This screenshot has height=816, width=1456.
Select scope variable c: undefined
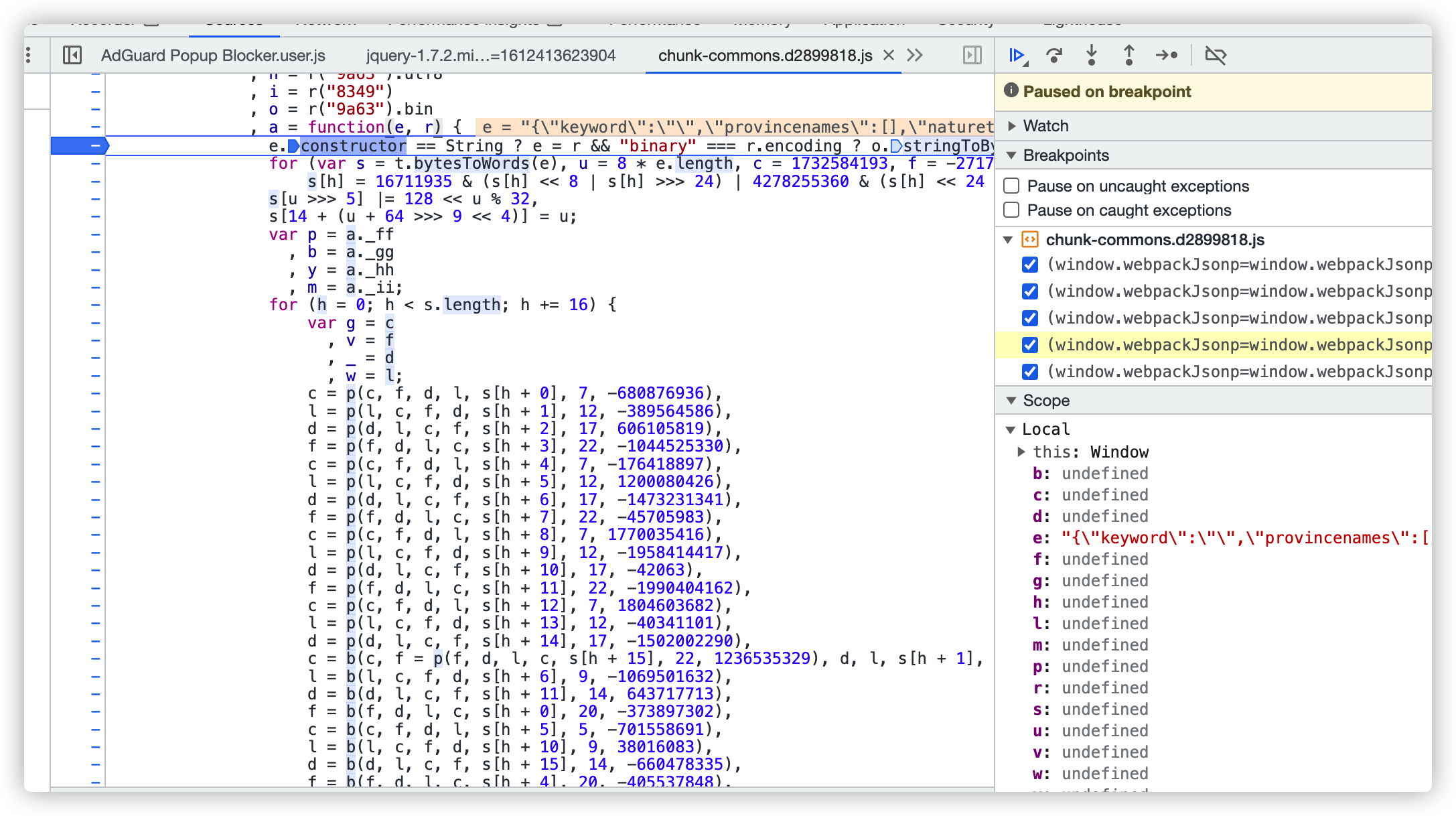(1090, 495)
